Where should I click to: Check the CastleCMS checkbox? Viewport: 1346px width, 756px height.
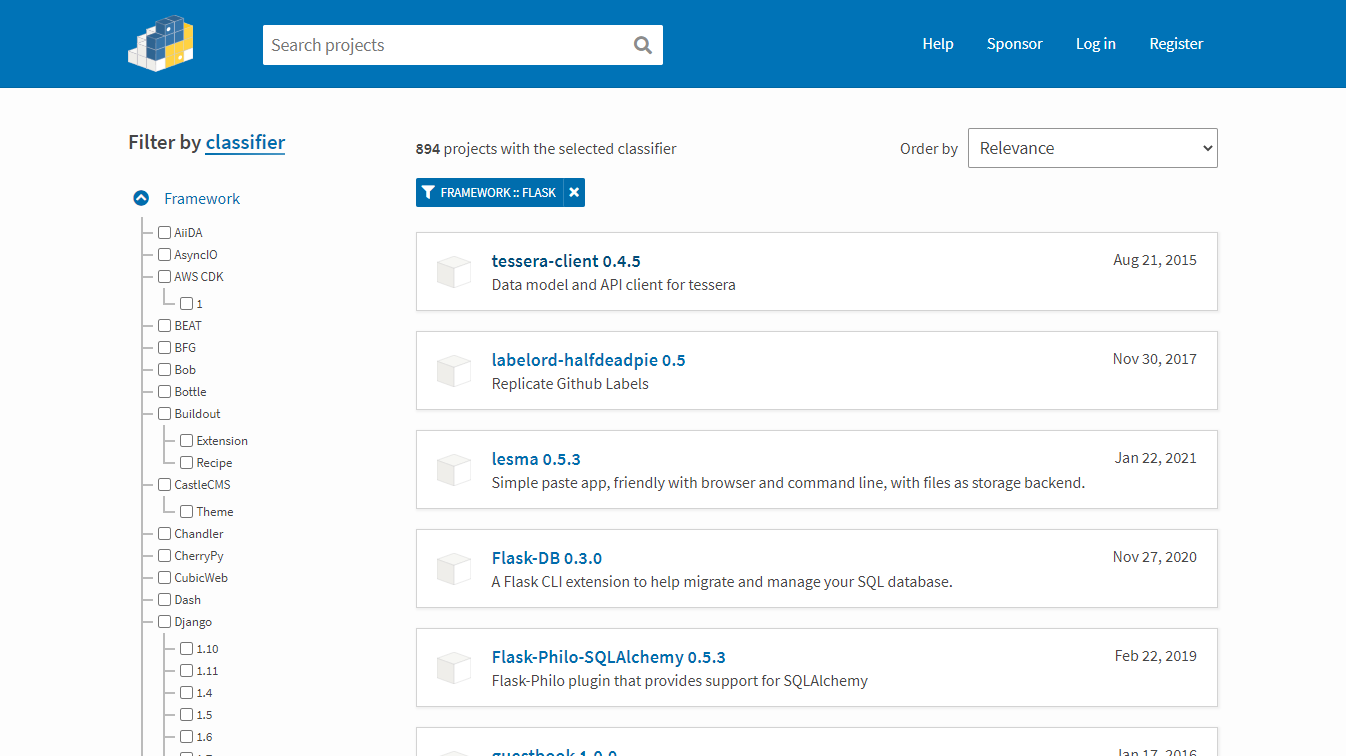coord(164,484)
